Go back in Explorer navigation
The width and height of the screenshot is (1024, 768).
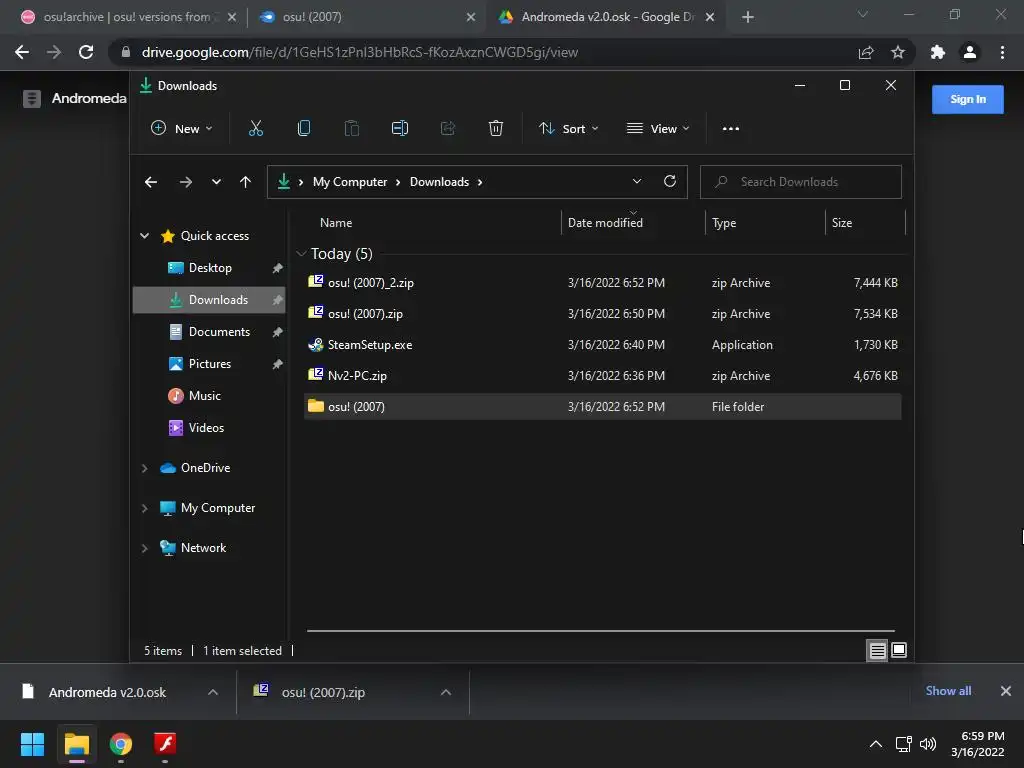pyautogui.click(x=151, y=182)
